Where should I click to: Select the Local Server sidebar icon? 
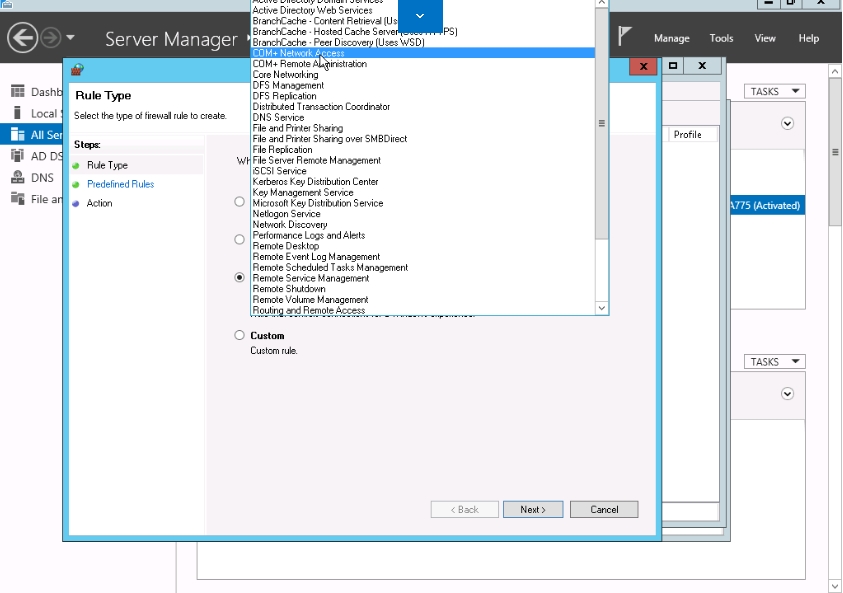coord(17,113)
